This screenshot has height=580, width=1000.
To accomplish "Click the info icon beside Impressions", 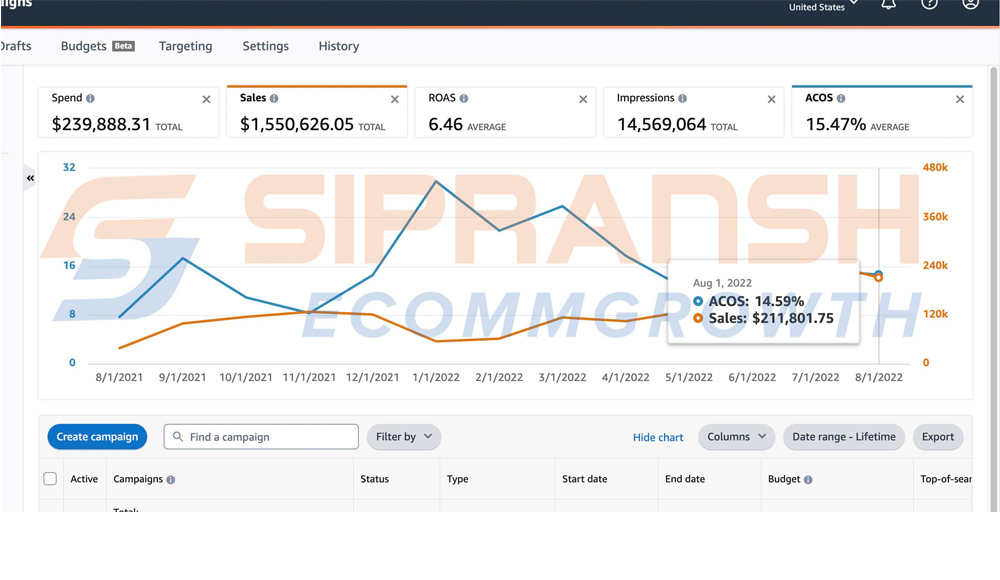I will [x=683, y=99].
